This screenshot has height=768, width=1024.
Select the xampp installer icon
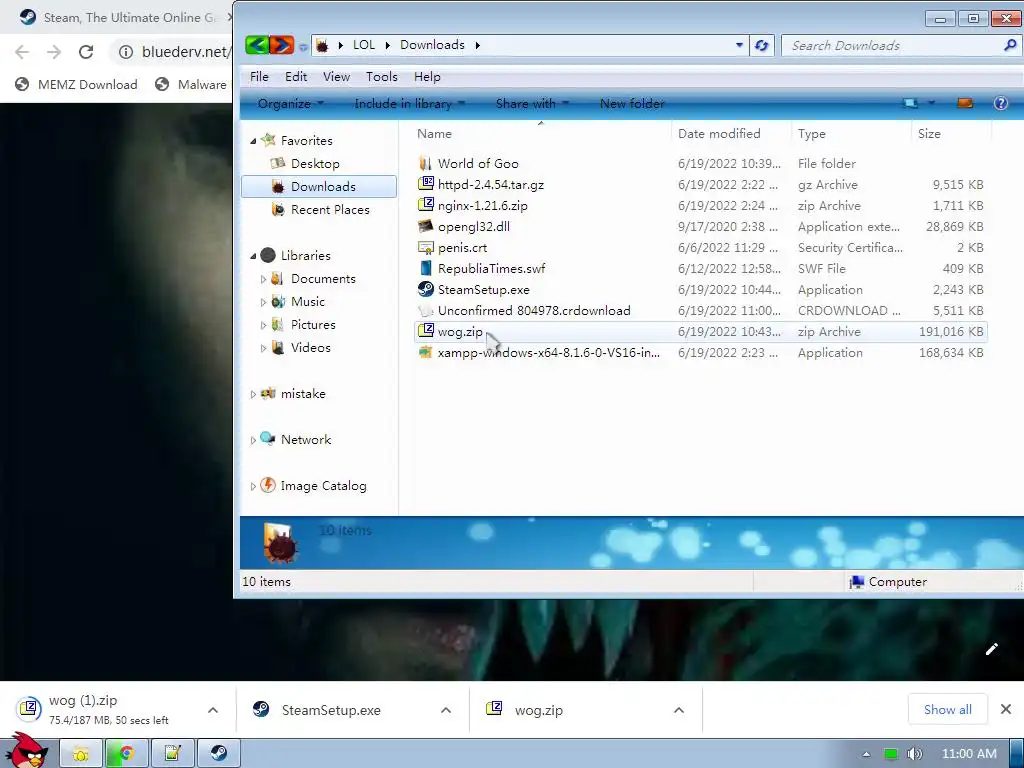point(425,353)
